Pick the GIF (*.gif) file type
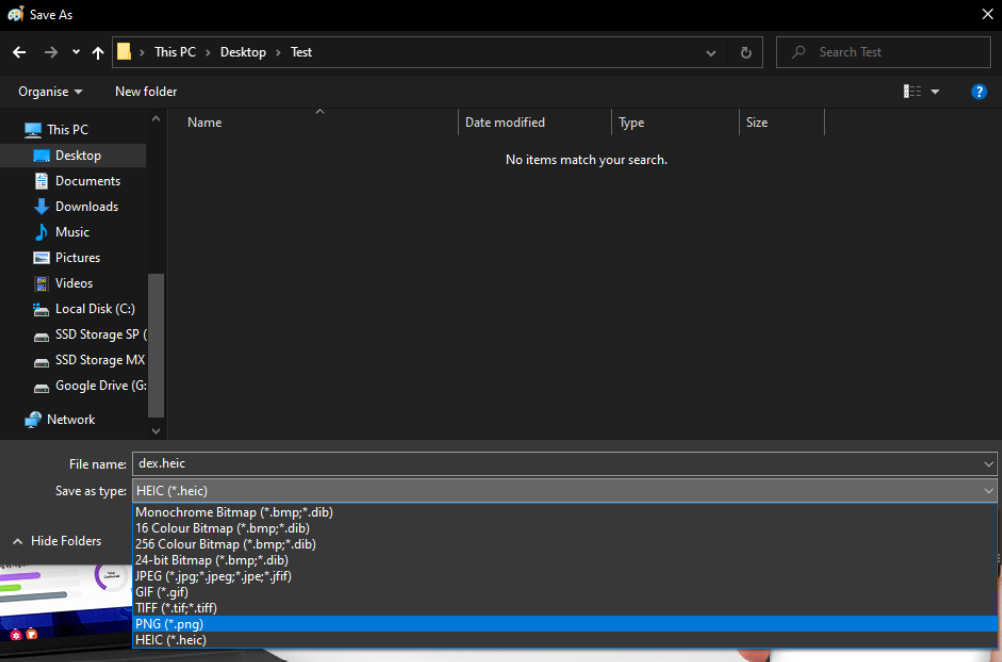 pyautogui.click(x=161, y=592)
